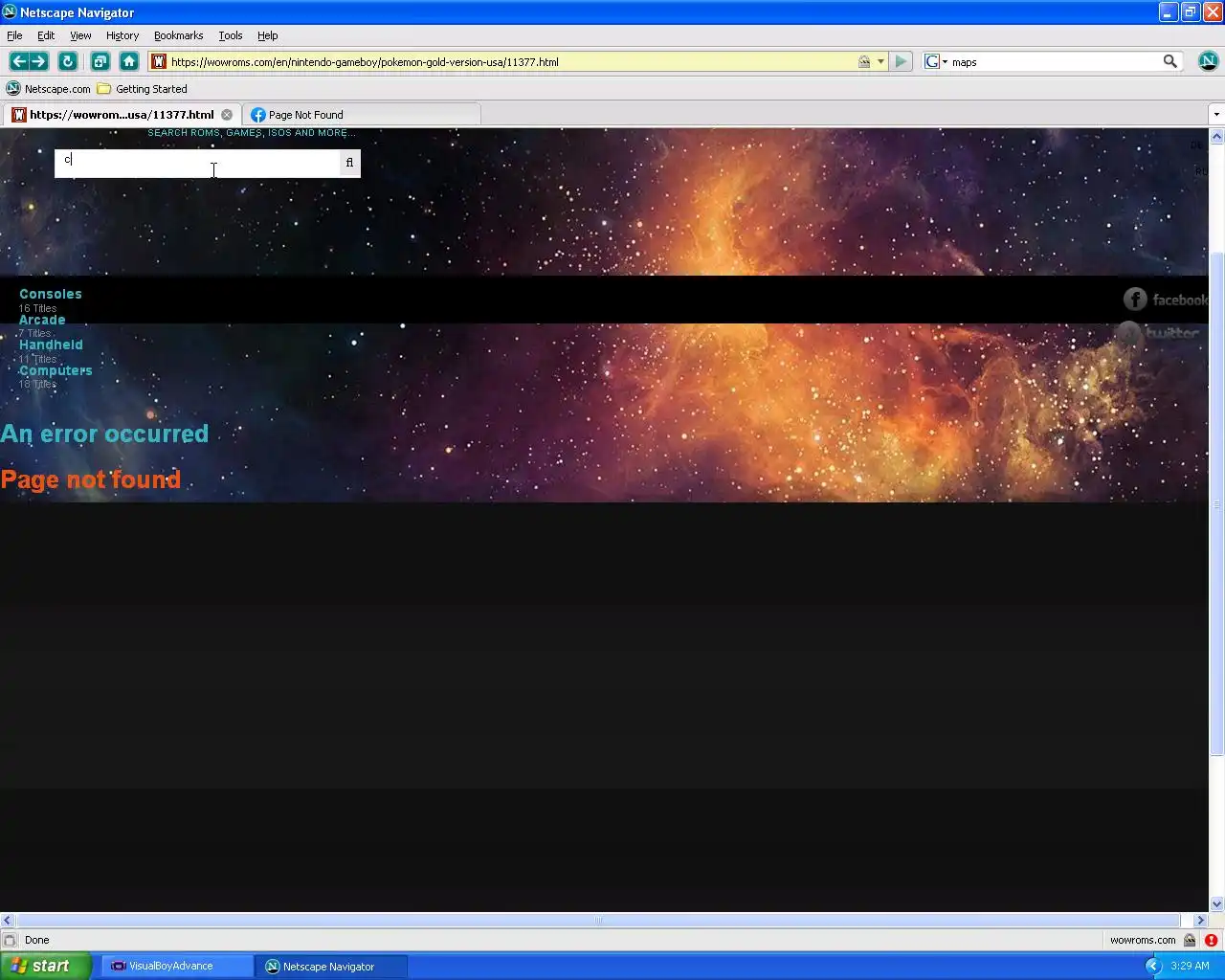Open the Edit menu
The height and width of the screenshot is (980, 1225).
(x=46, y=35)
